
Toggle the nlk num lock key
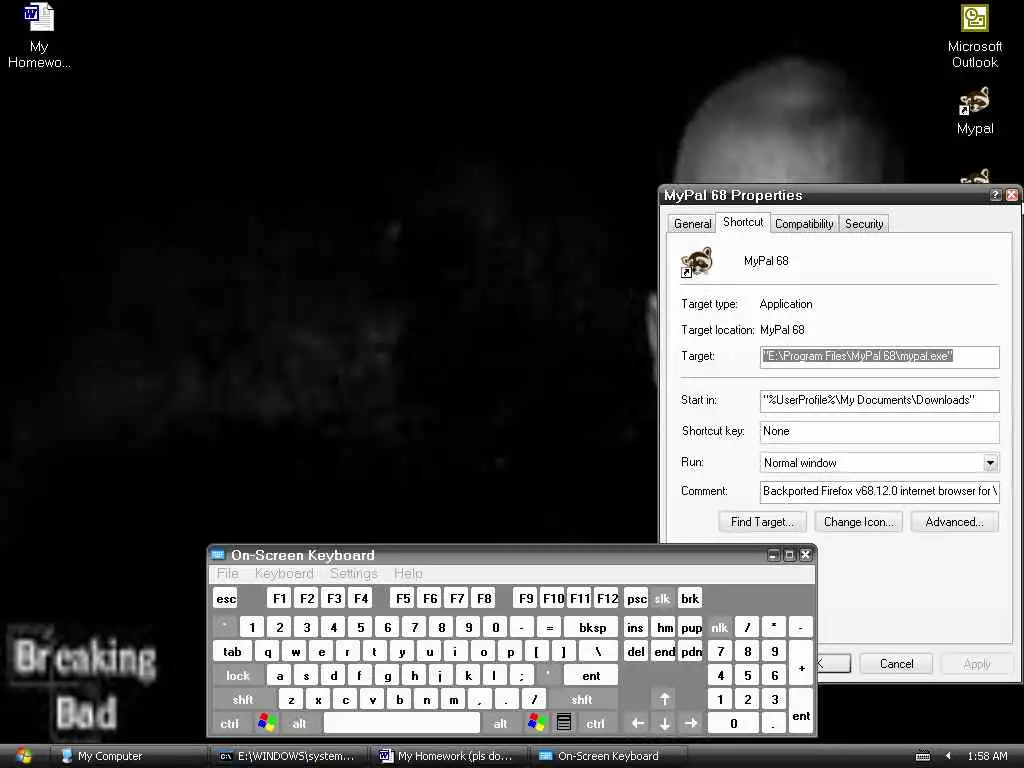point(719,628)
